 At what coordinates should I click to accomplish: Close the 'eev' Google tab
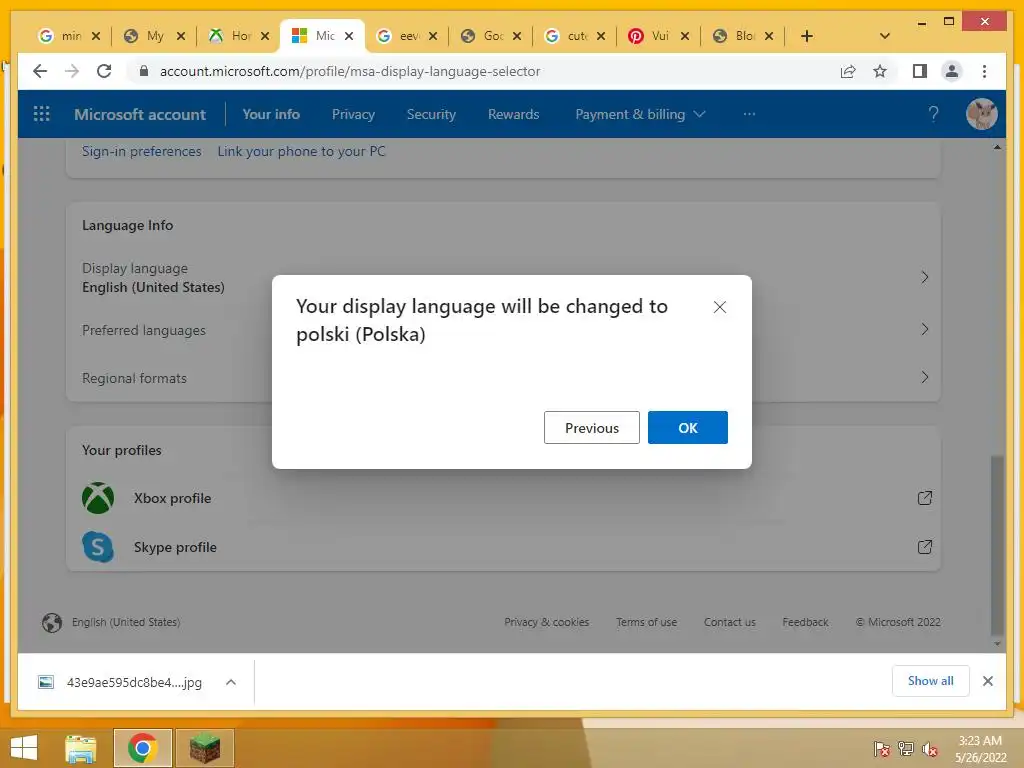pos(433,36)
